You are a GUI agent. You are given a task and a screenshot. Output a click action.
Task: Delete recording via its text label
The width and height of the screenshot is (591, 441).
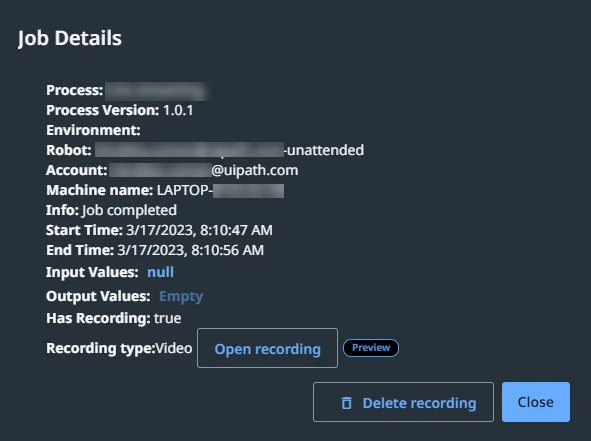click(419, 403)
